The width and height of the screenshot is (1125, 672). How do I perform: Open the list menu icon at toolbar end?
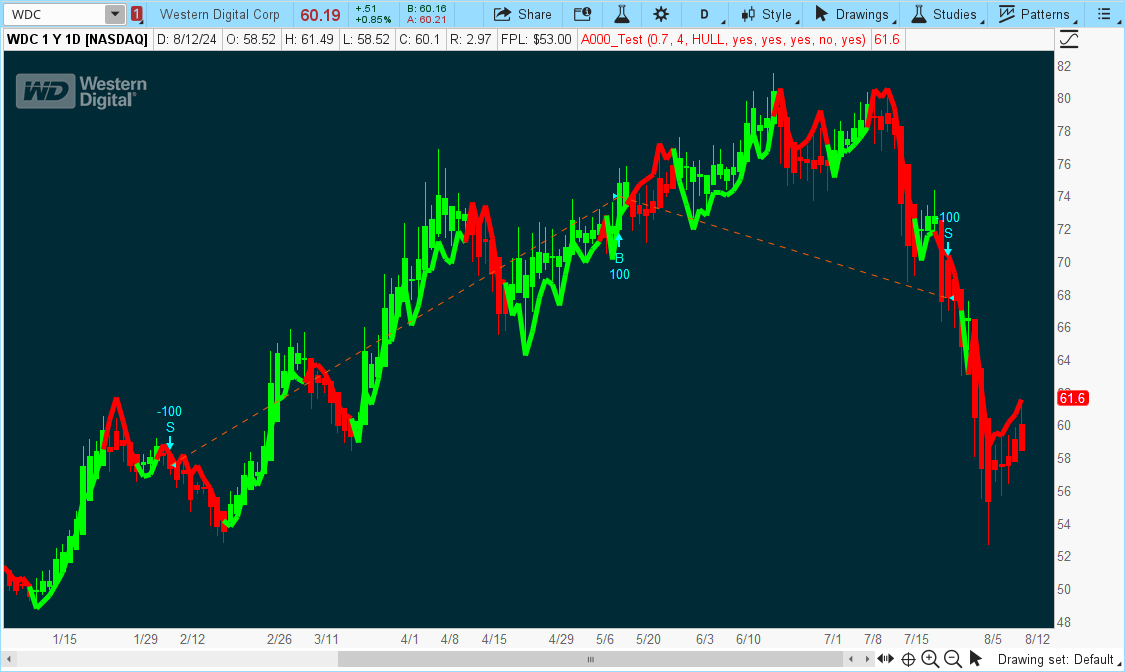pyautogui.click(x=1106, y=14)
